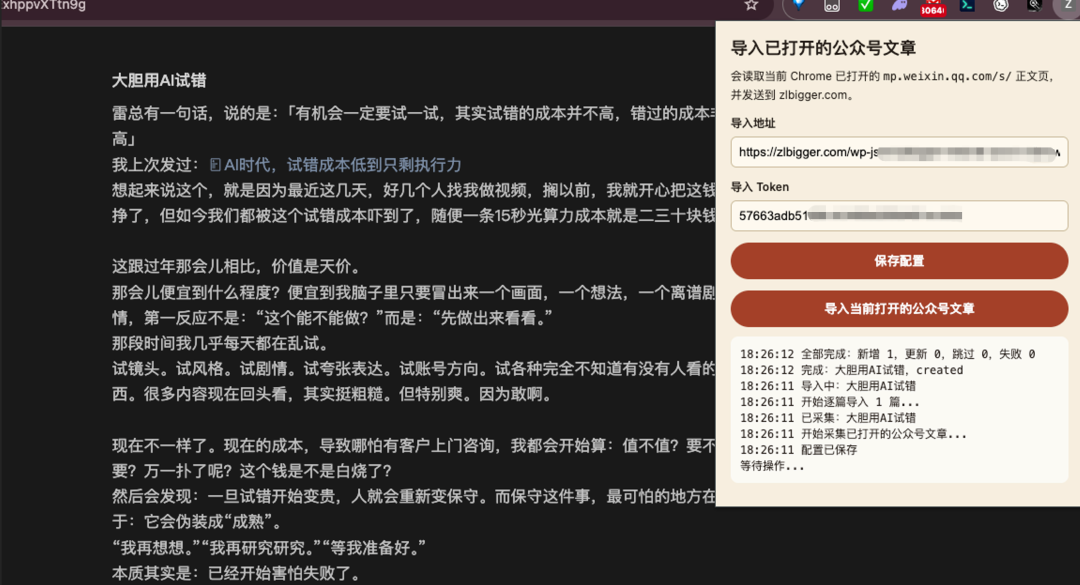Open the black-and-white sketch extension icon
This screenshot has width=1080, height=585.
click(1035, 5)
